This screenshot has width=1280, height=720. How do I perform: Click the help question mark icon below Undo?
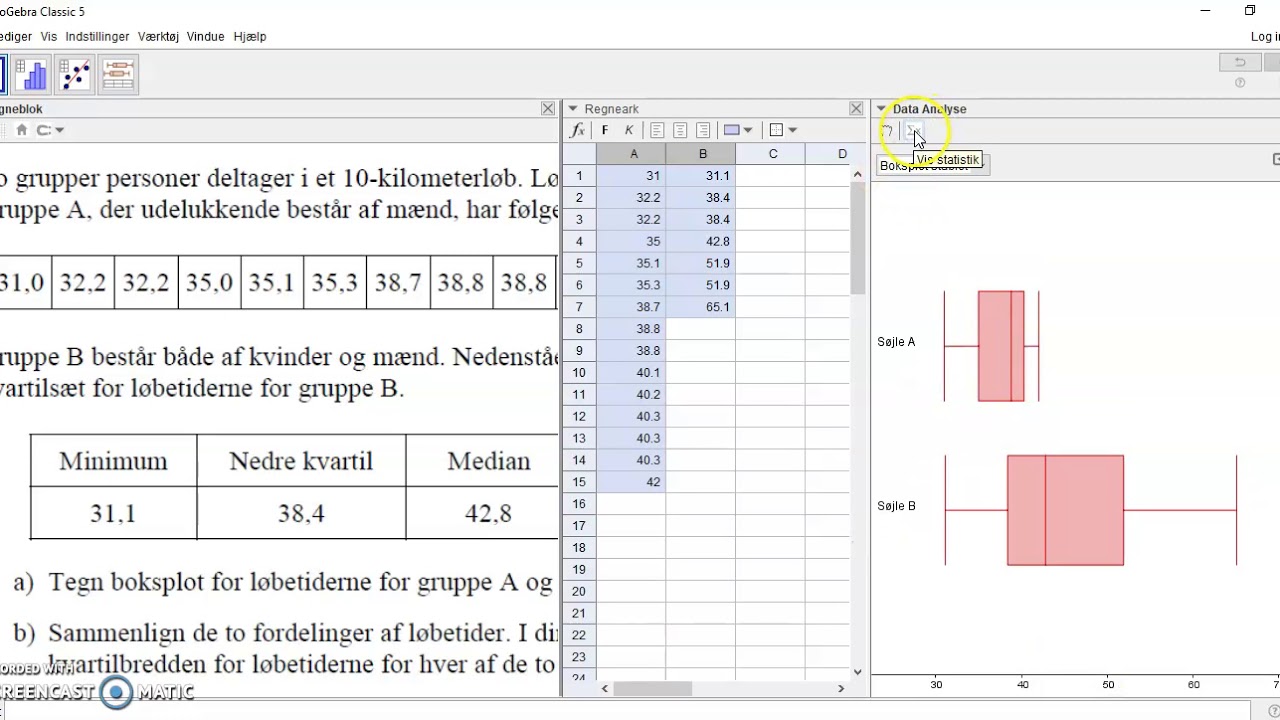click(1240, 83)
